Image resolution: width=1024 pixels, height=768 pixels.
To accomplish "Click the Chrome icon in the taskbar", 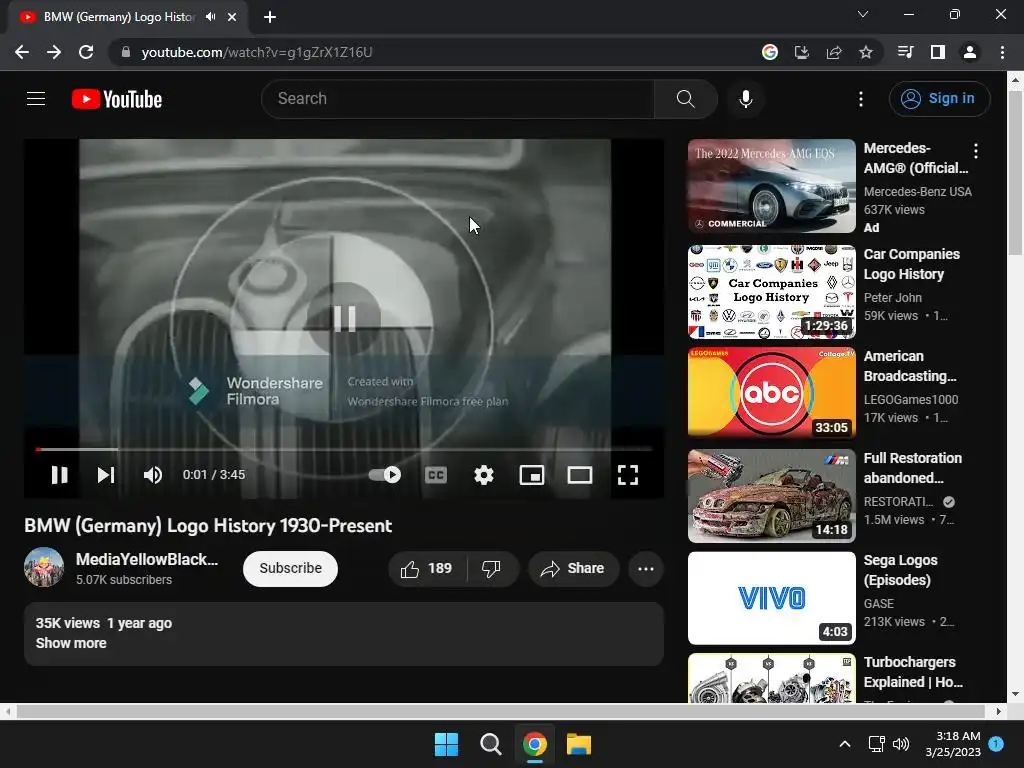I will pos(535,744).
